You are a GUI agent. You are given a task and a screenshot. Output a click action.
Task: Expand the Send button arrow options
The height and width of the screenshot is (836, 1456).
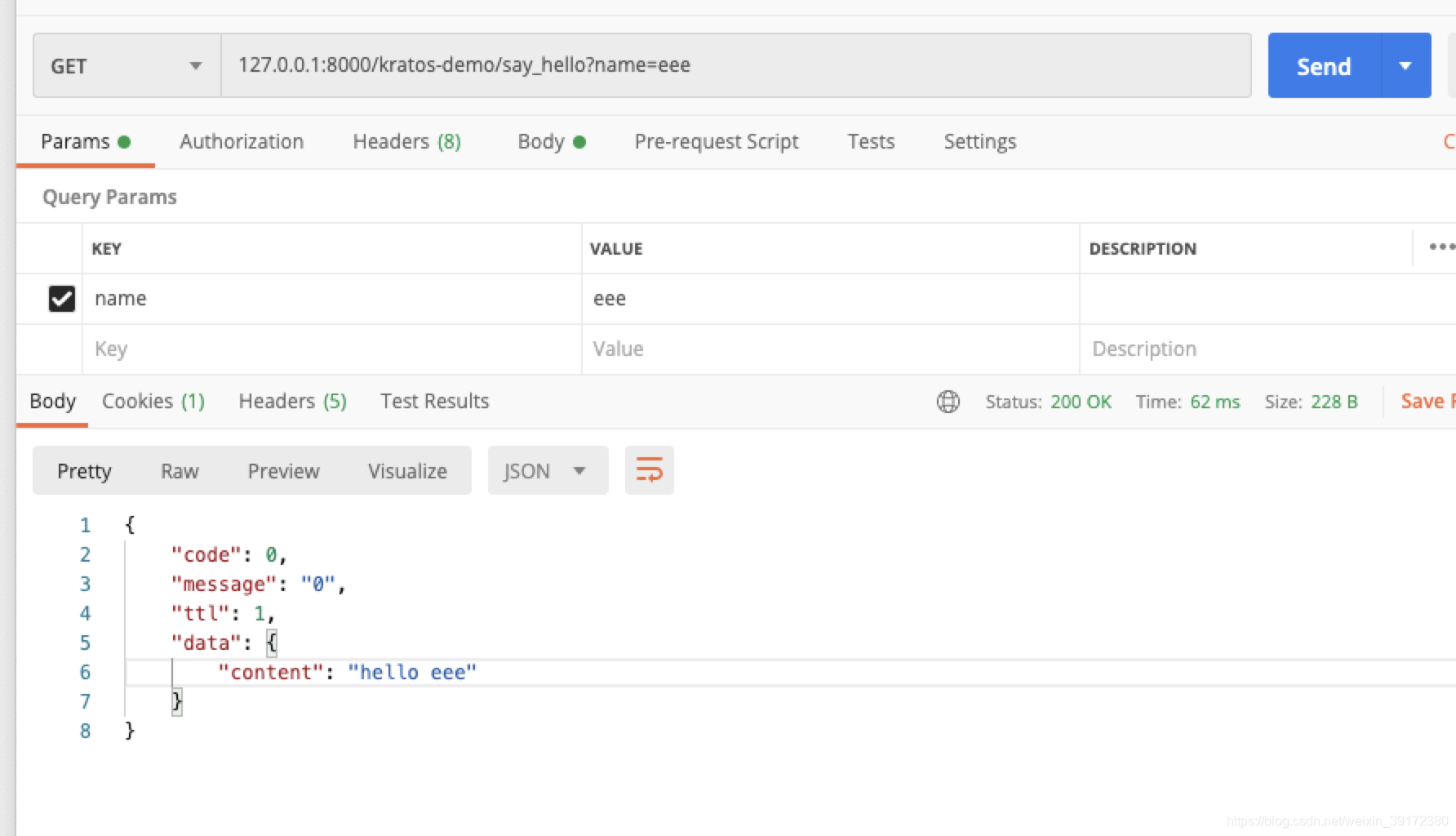tap(1405, 66)
